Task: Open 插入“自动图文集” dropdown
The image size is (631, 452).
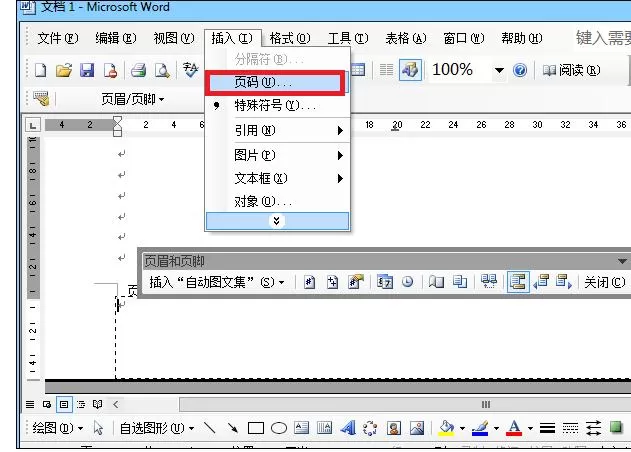Action: [217, 282]
